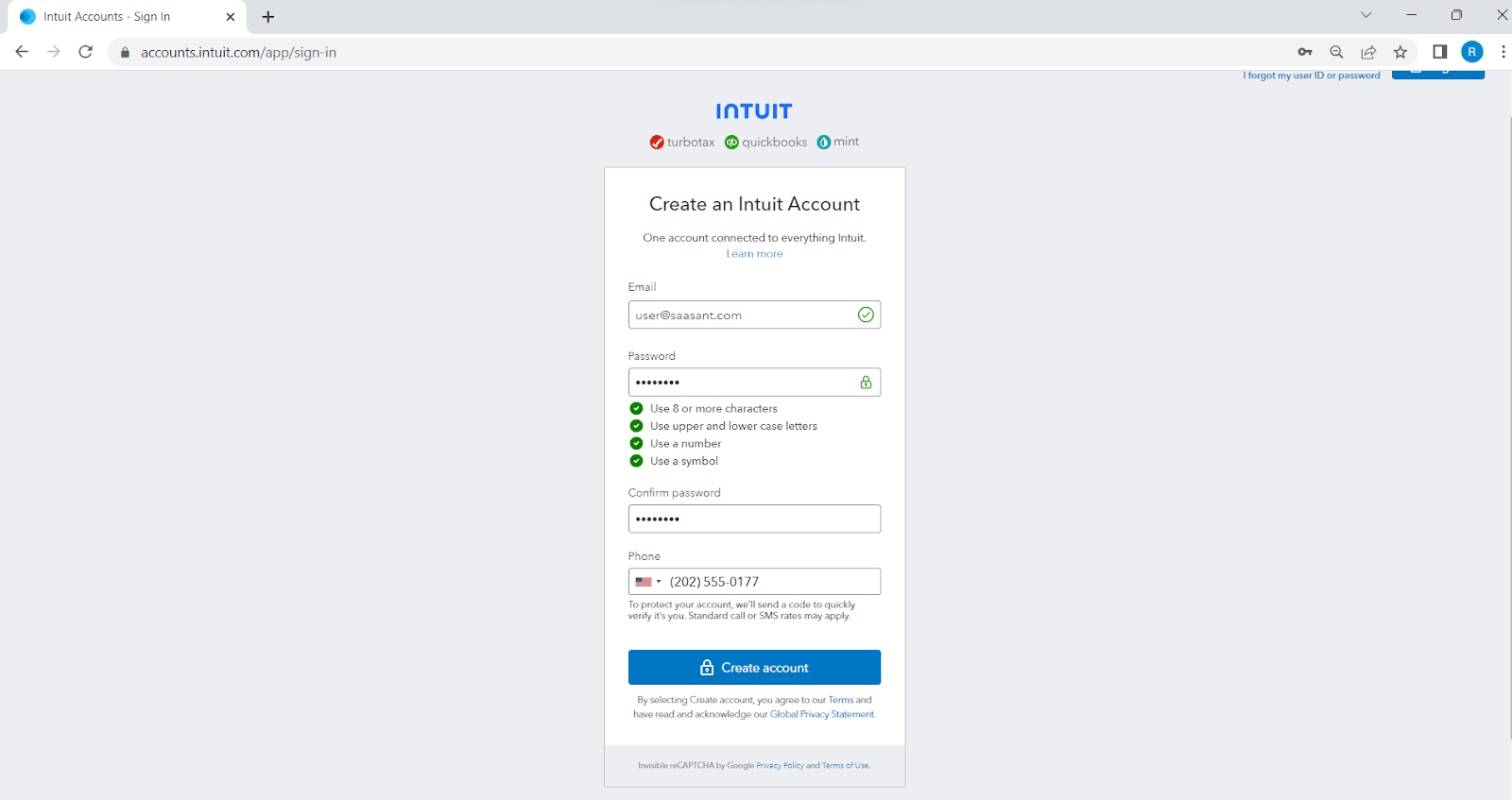Open Google Privacy Policy link

pyautogui.click(x=780, y=766)
